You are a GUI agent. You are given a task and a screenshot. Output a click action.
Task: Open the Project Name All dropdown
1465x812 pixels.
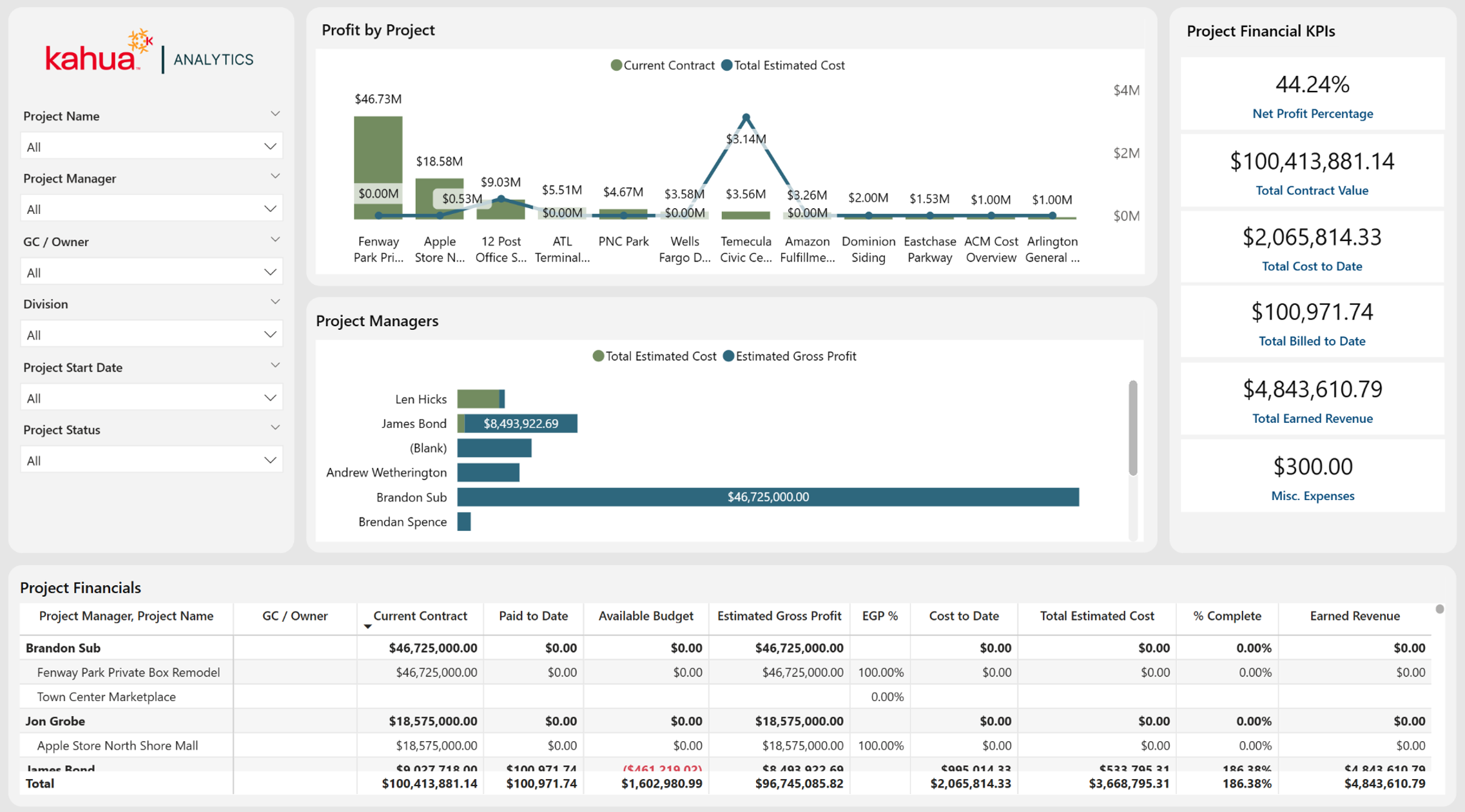(151, 146)
